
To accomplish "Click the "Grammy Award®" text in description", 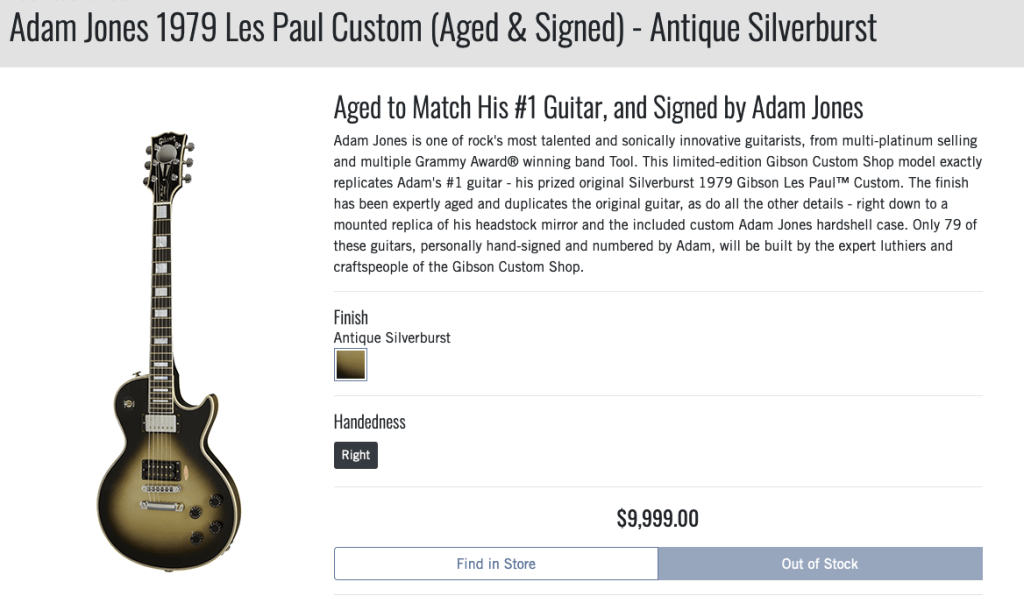I will tap(467, 161).
